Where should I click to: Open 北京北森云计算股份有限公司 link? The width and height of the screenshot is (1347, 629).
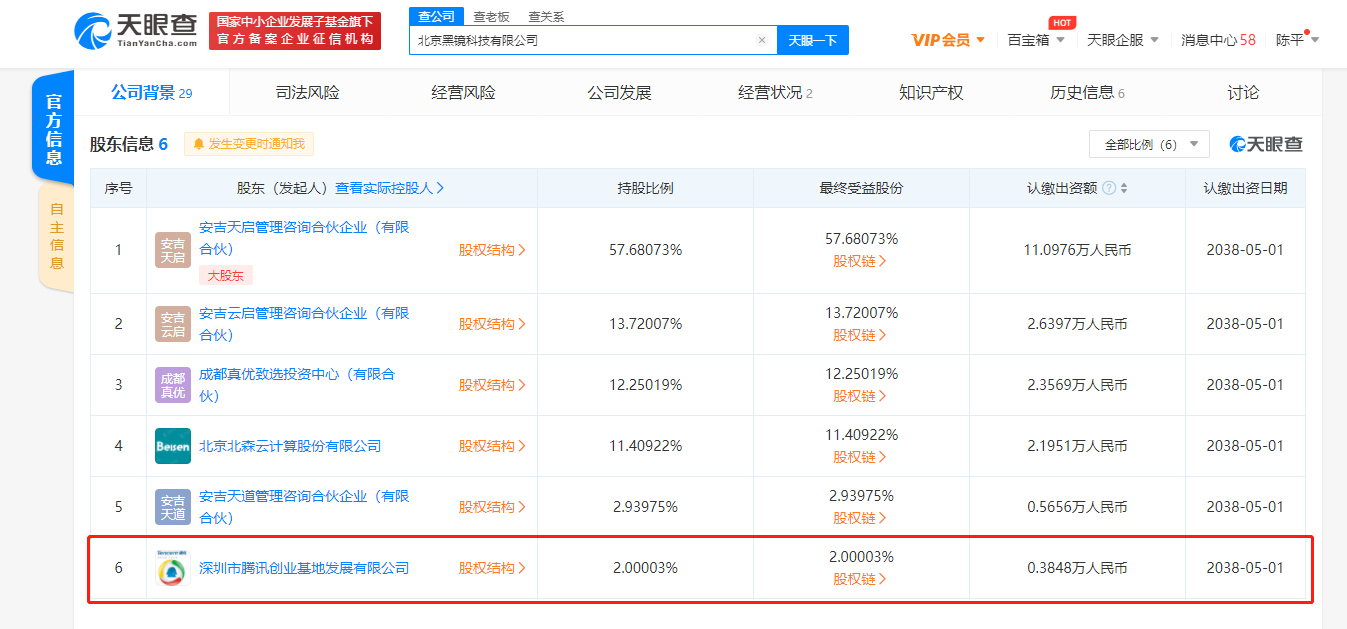pos(290,446)
